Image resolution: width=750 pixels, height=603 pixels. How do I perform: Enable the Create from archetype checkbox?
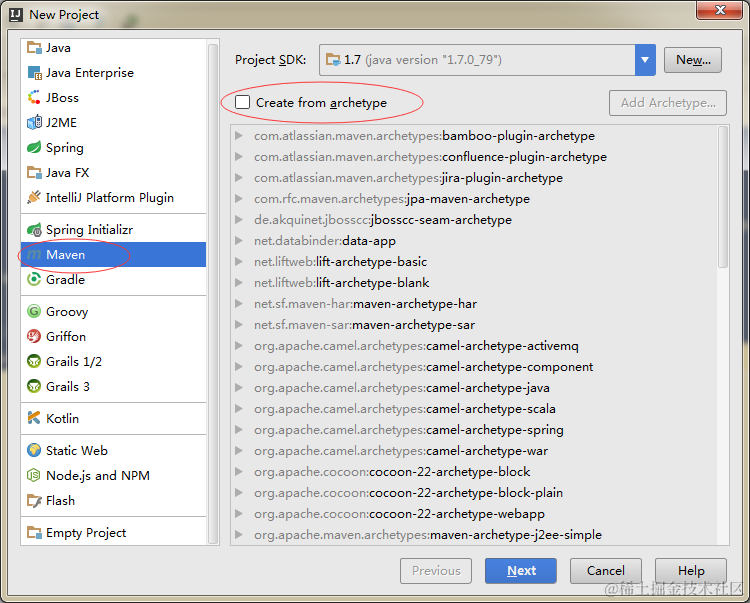tap(243, 102)
